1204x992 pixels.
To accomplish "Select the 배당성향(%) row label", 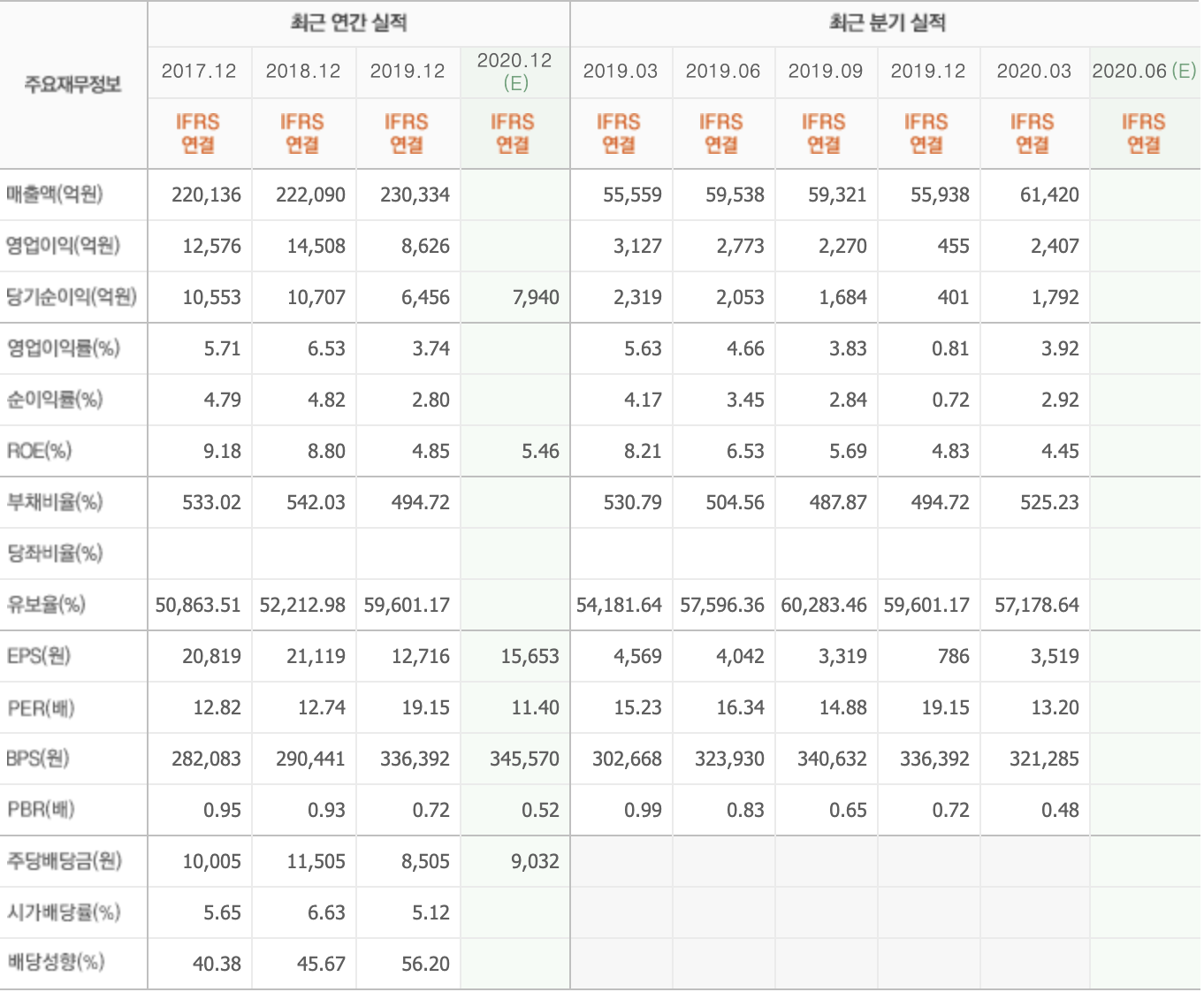I will 56,962.
